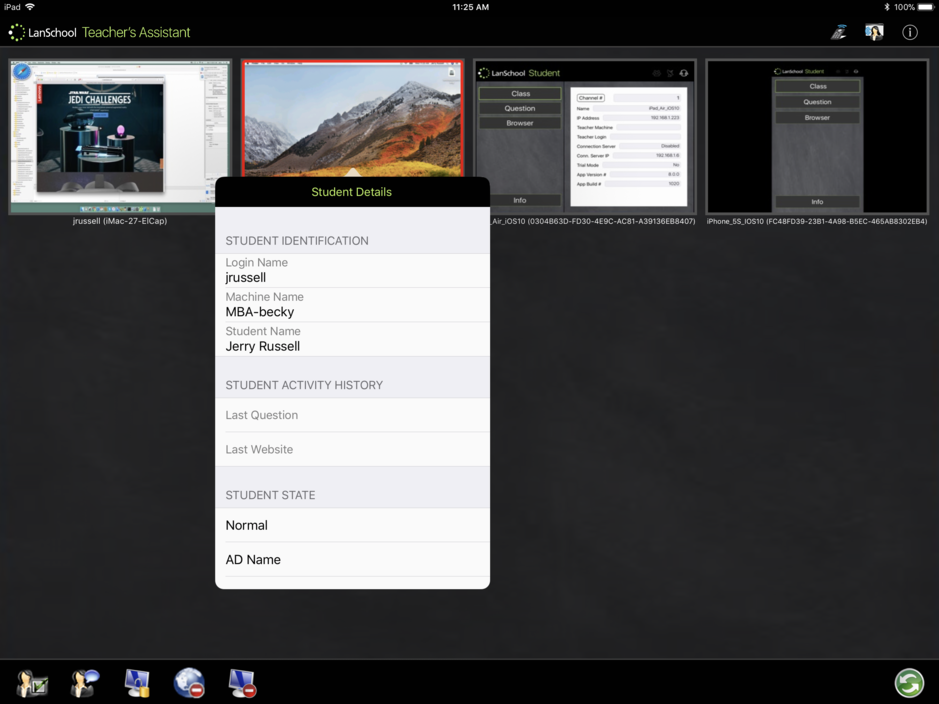Click the wireless remote device icon
Image resolution: width=939 pixels, height=704 pixels.
tap(839, 32)
